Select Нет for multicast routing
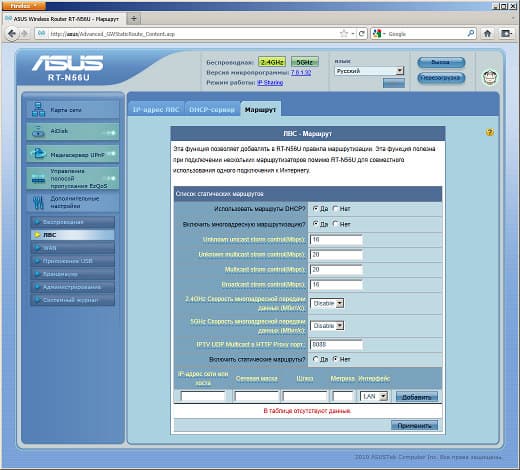This screenshot has height=470, width=520. coord(335,224)
